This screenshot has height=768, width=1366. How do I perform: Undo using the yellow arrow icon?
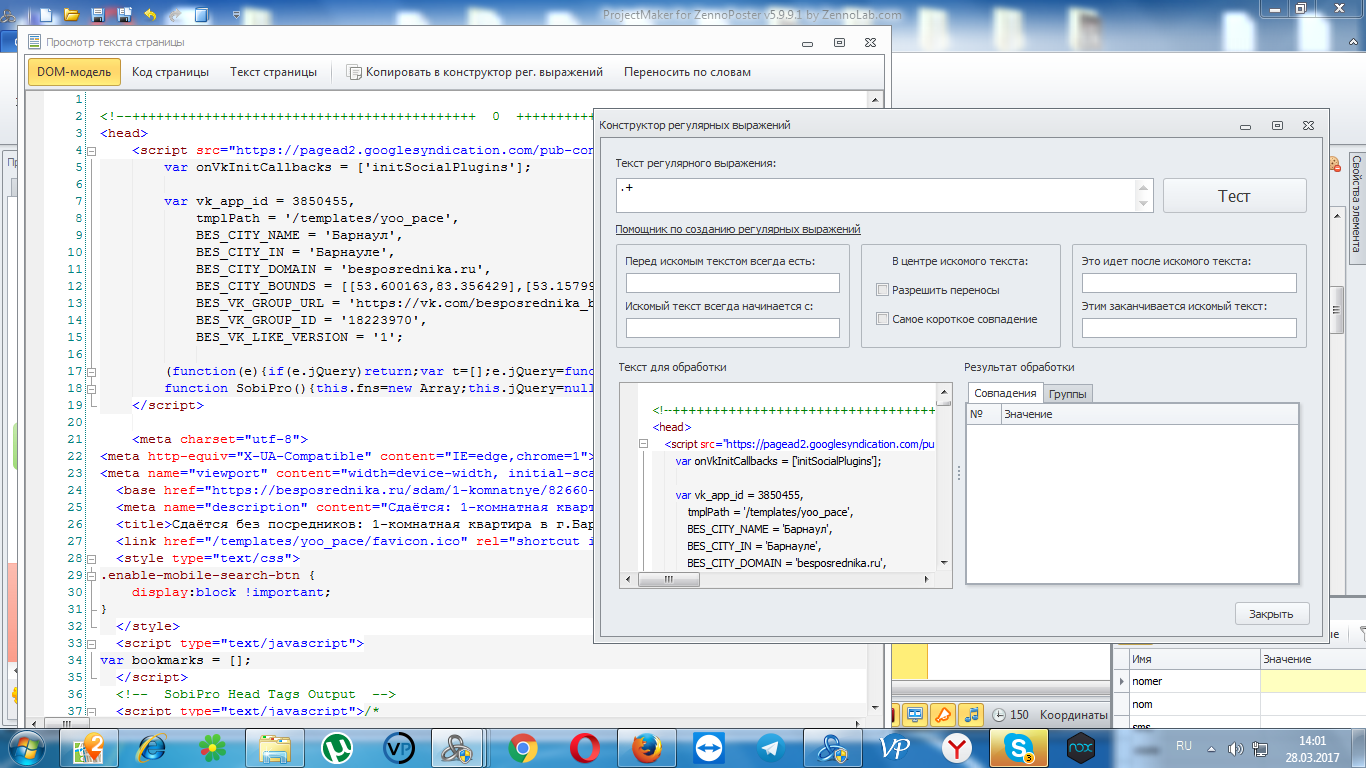coord(150,14)
